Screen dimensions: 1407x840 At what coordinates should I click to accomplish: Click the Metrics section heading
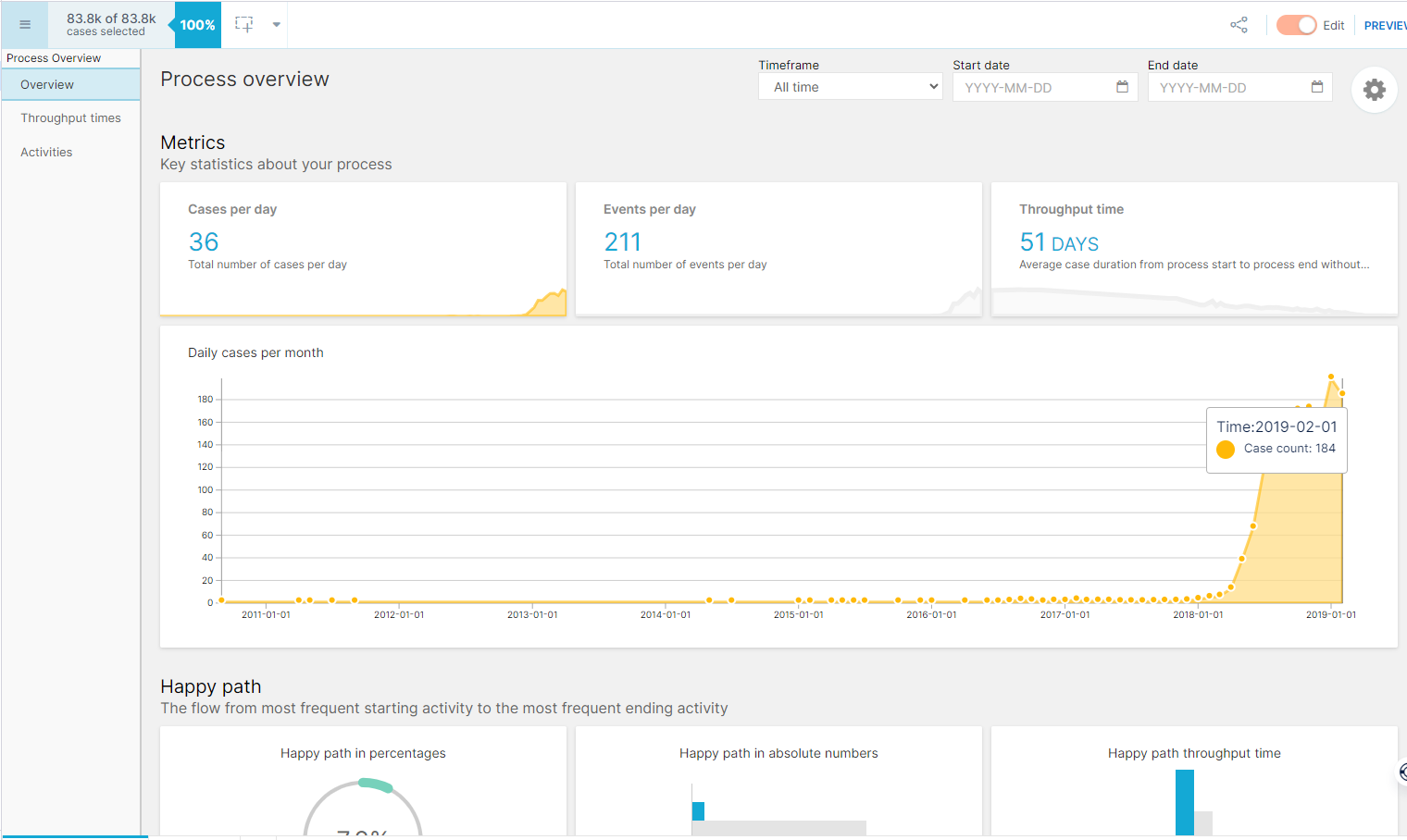(x=193, y=142)
